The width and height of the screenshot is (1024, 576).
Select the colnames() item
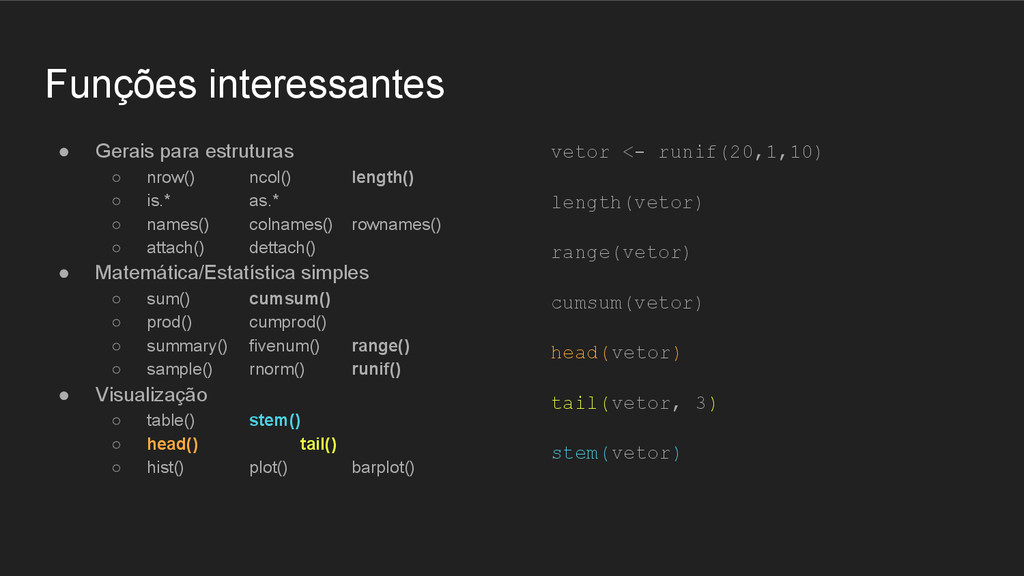[291, 225]
